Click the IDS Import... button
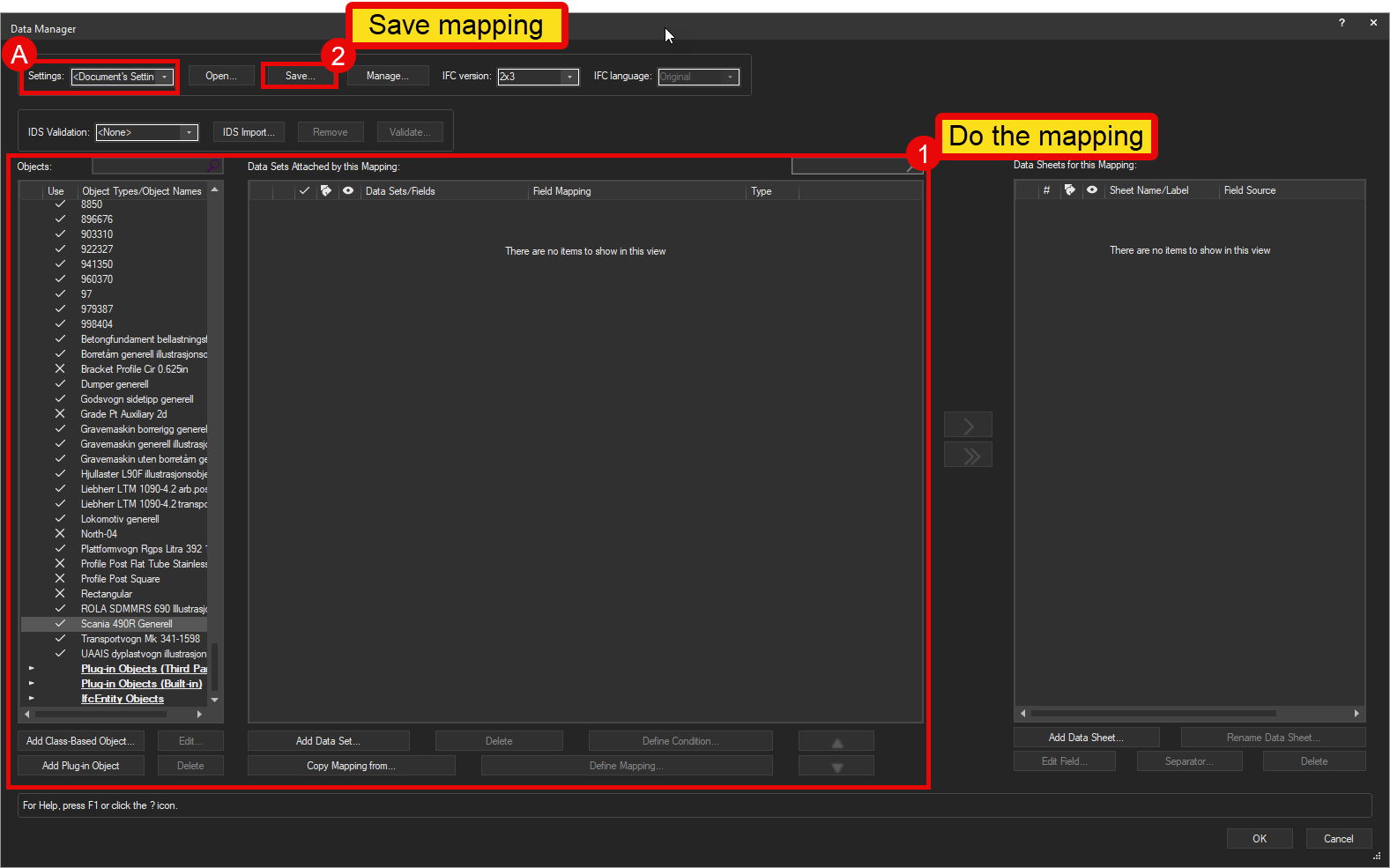The width and height of the screenshot is (1390, 868). pos(249,132)
